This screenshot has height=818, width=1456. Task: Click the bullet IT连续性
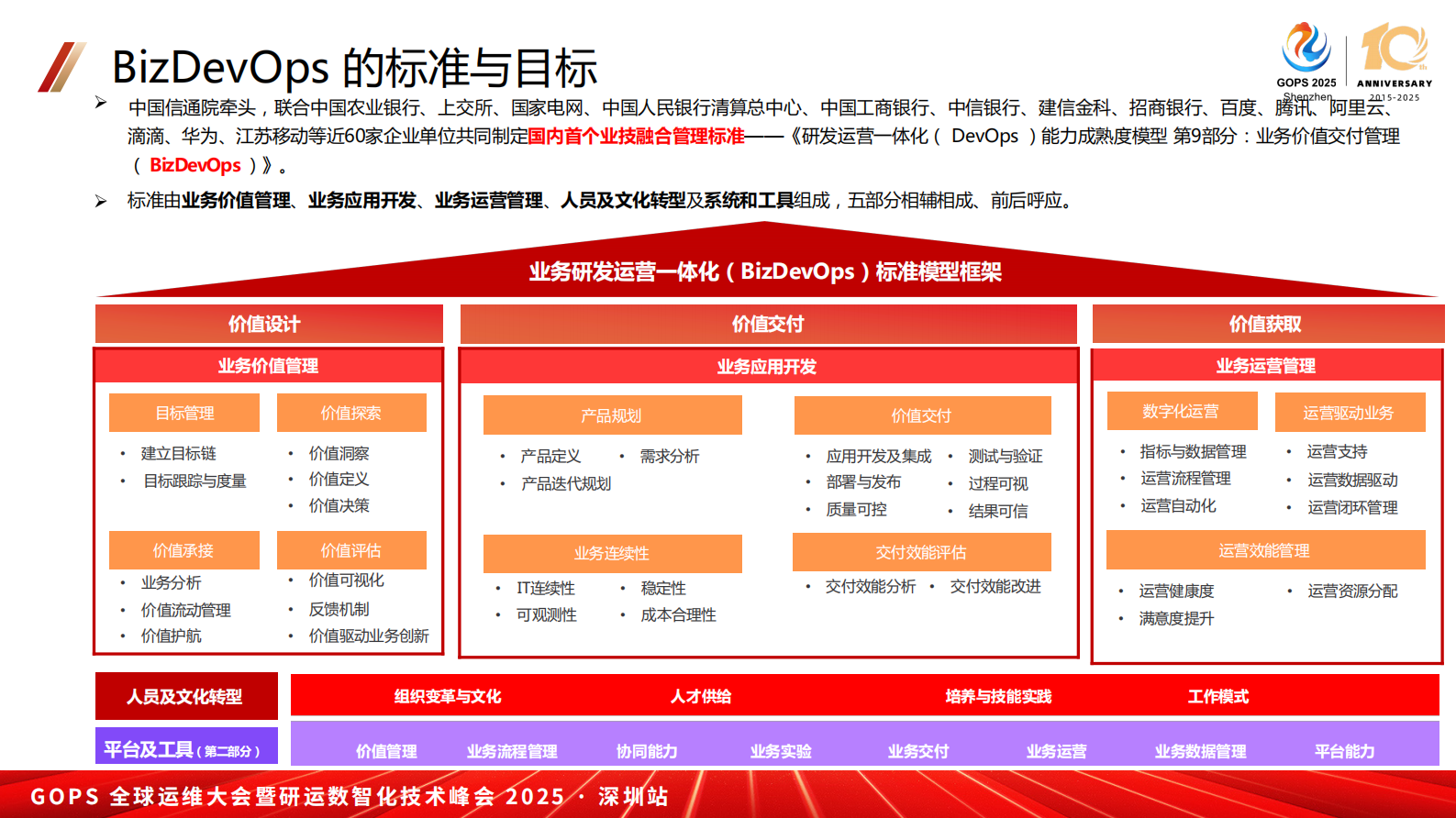[x=546, y=588]
